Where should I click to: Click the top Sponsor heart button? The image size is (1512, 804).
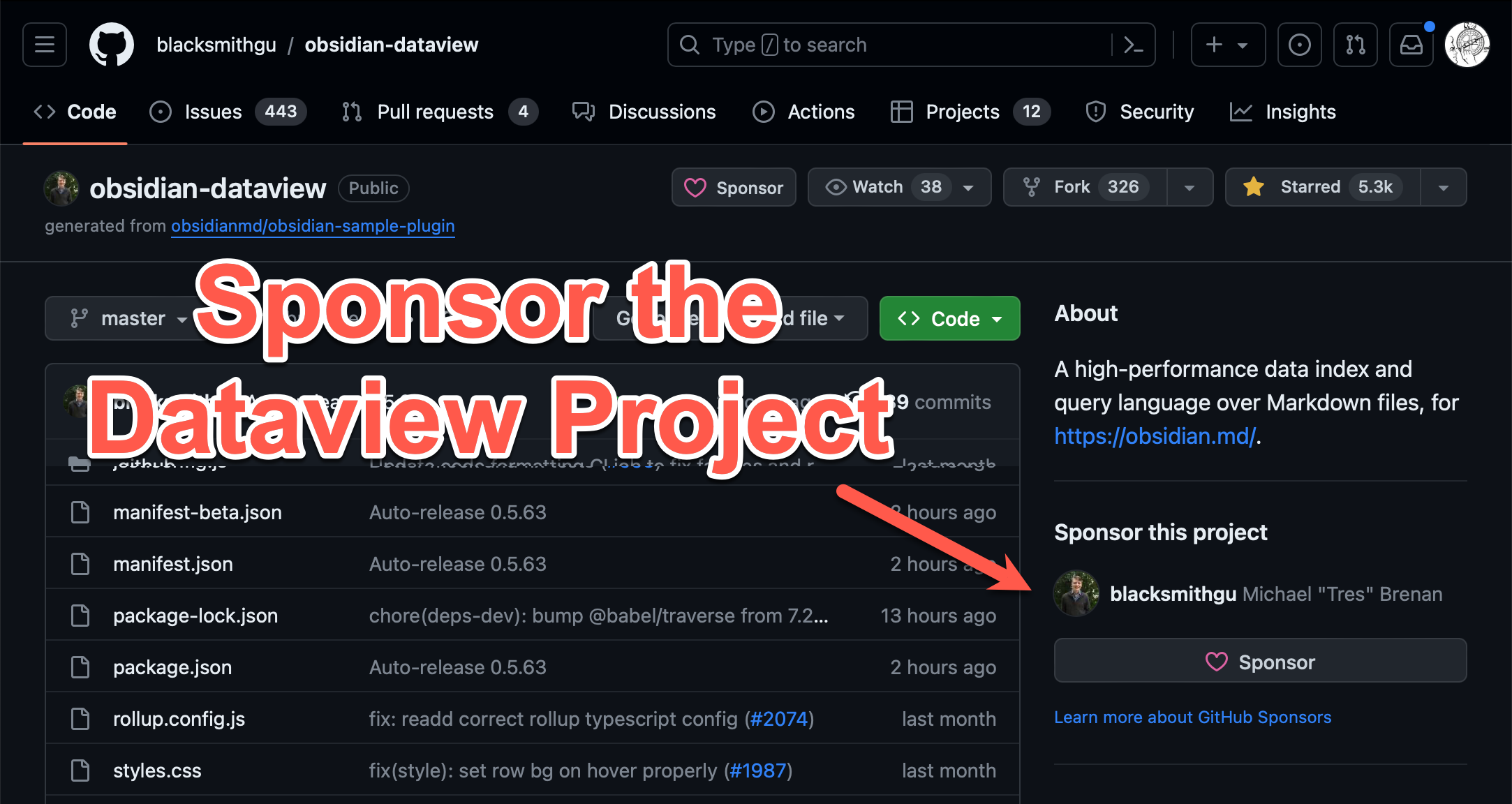click(x=734, y=187)
